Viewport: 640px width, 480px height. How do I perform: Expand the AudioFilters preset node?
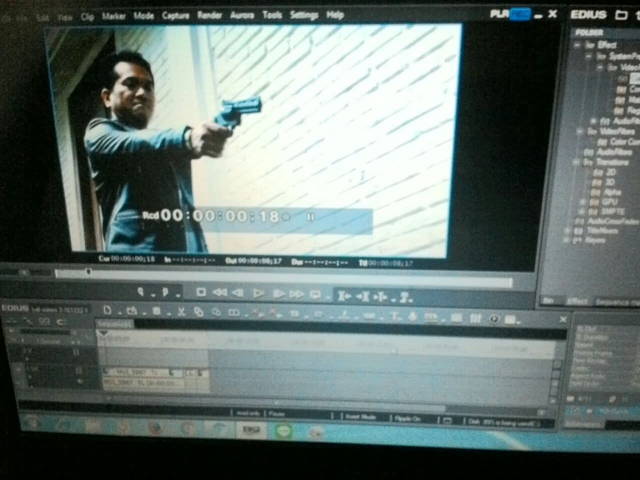[x=593, y=121]
